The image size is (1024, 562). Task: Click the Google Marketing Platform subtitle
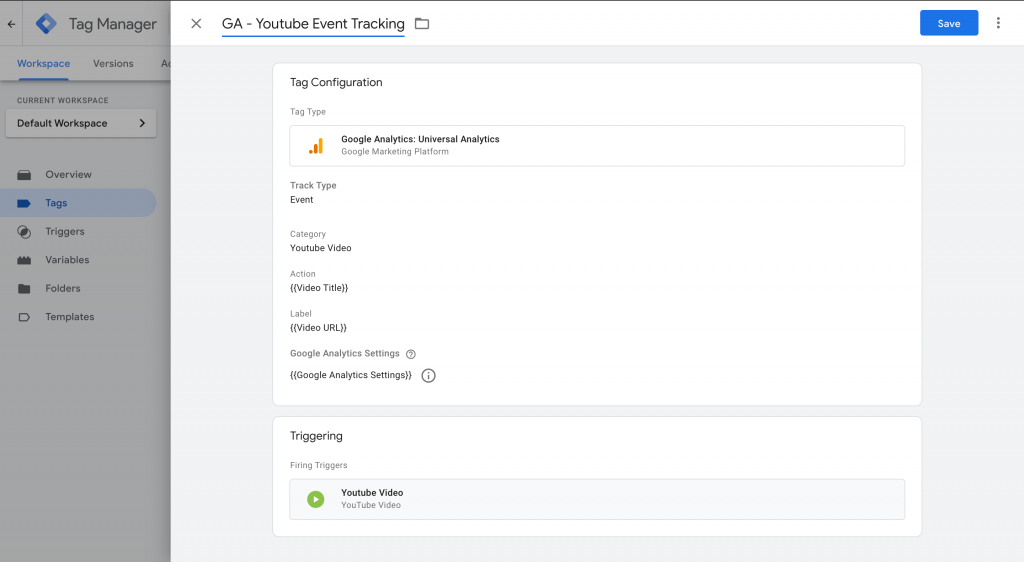coord(395,151)
